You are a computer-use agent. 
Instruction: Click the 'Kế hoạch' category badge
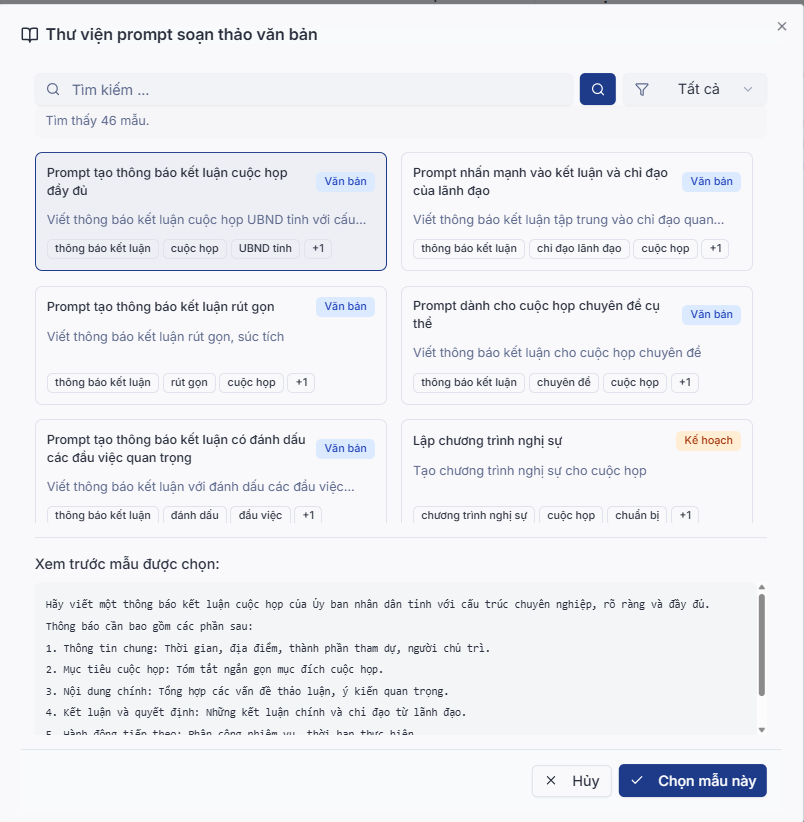(708, 440)
